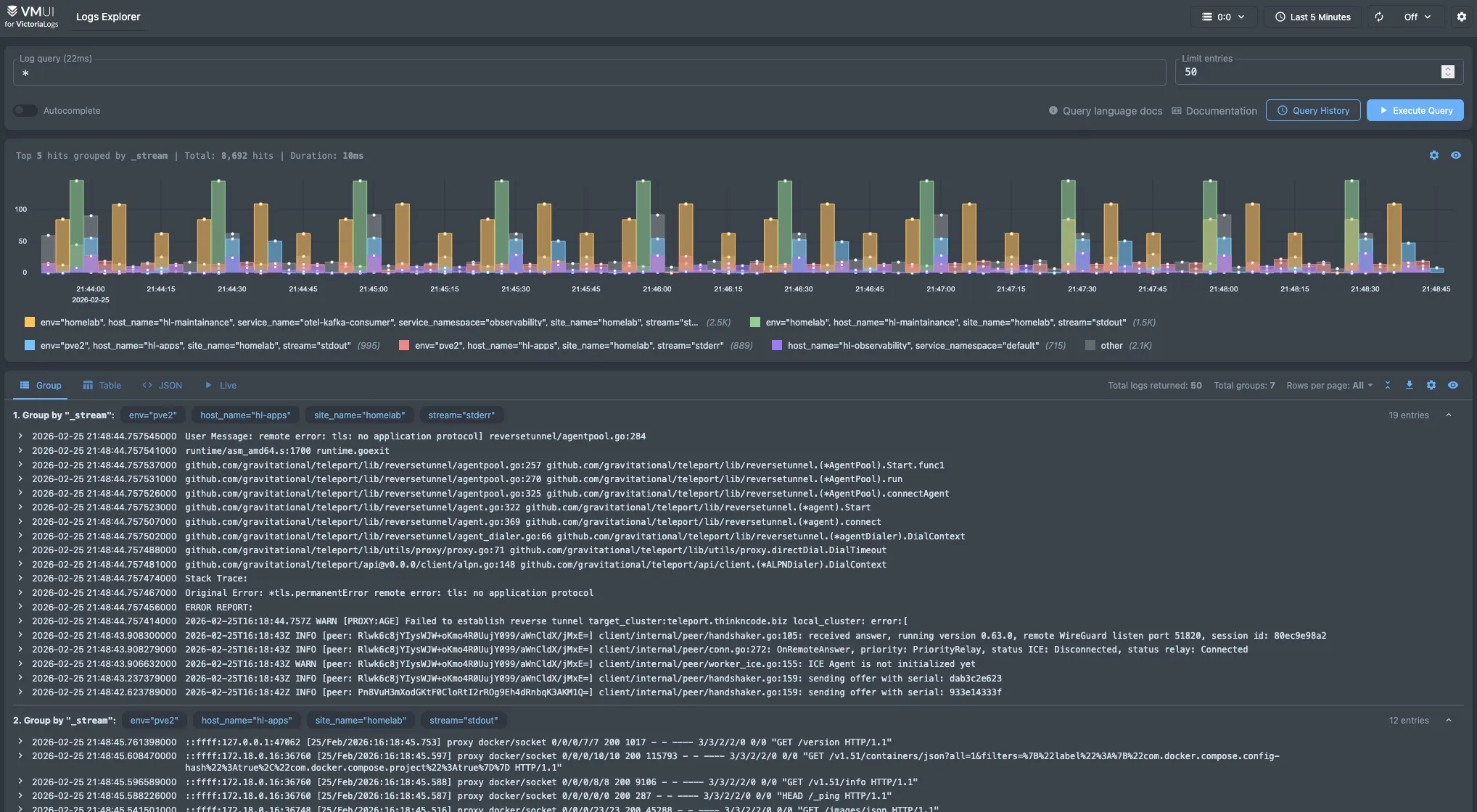Click the Query language docs info icon

point(1053,111)
